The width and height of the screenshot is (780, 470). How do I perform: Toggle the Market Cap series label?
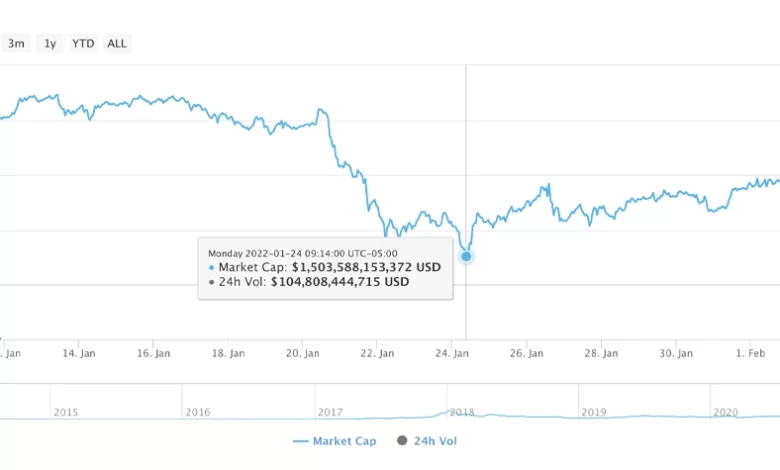click(x=344, y=440)
